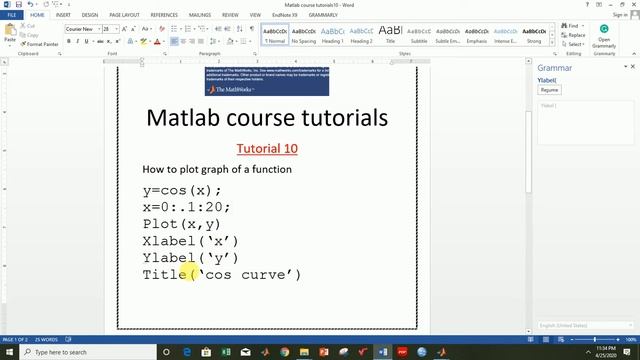
Task: Open Grammarly from the ribbon
Action: tap(604, 36)
